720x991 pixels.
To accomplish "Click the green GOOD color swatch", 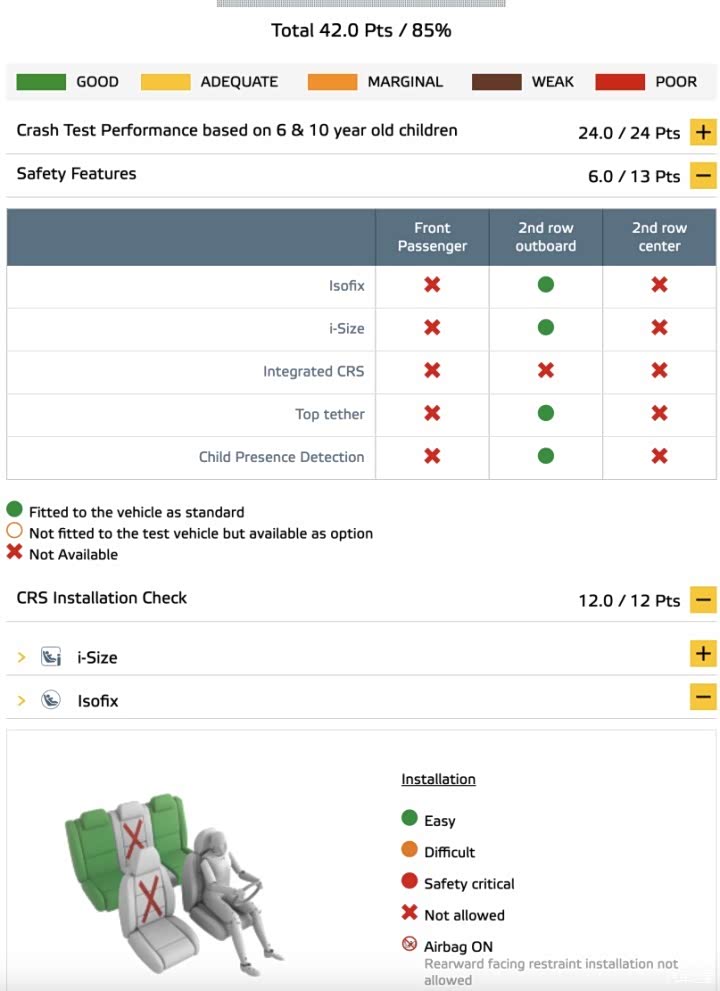I will point(41,82).
